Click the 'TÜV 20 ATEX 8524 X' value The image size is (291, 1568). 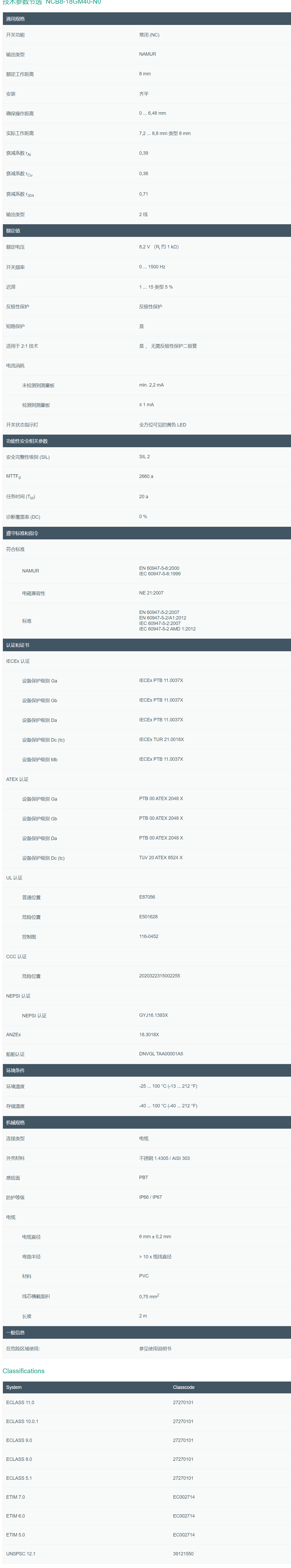(x=161, y=858)
